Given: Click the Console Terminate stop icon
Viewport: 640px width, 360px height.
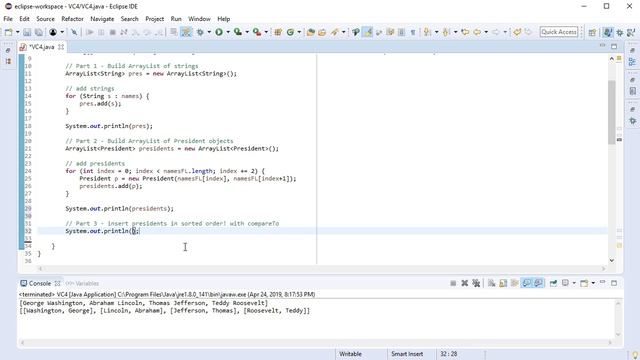Looking at the screenshot, I should click(x=453, y=283).
